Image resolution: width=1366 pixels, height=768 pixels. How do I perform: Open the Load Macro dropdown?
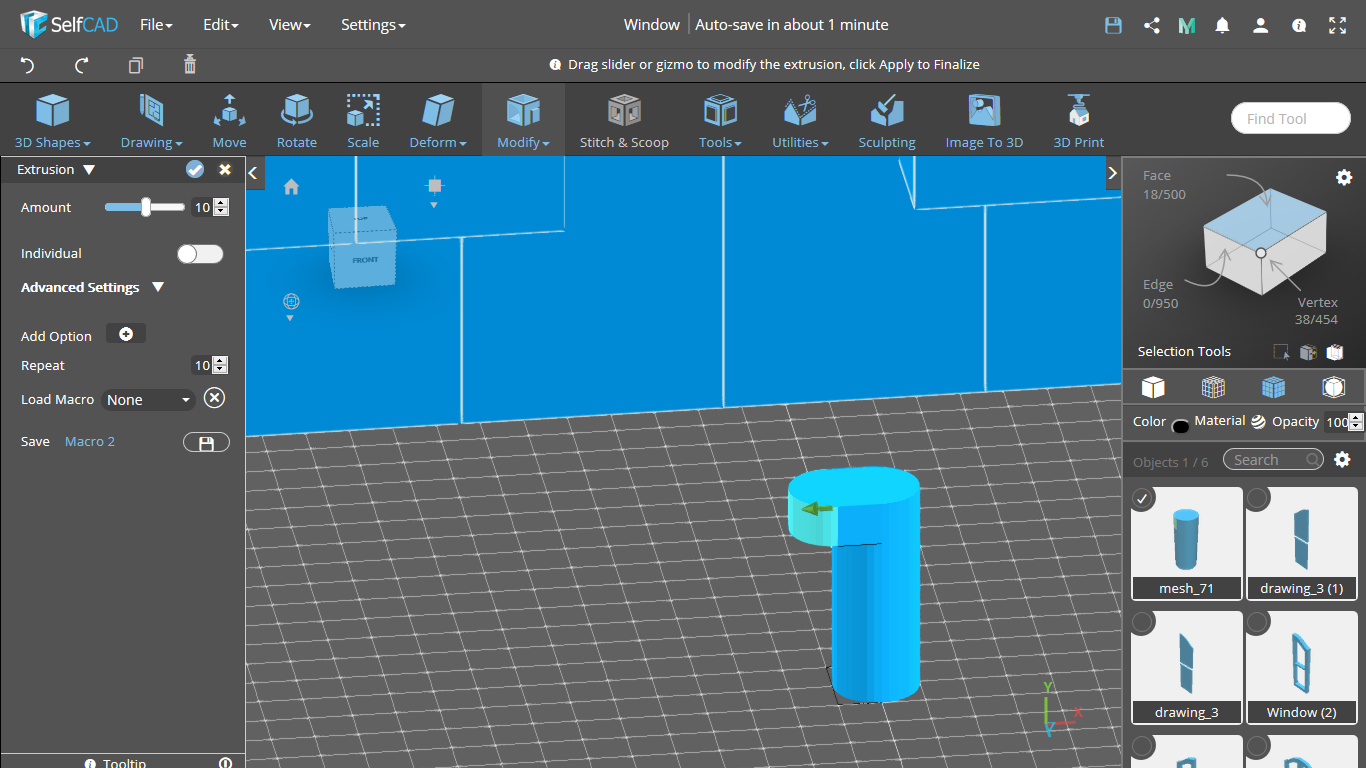(148, 399)
